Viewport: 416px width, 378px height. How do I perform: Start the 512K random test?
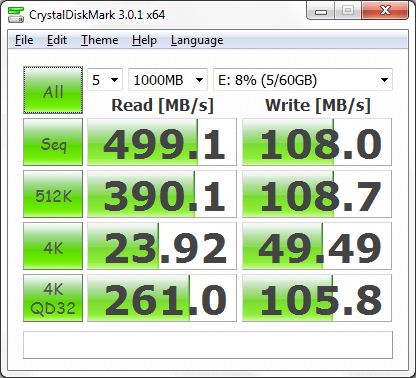click(53, 194)
